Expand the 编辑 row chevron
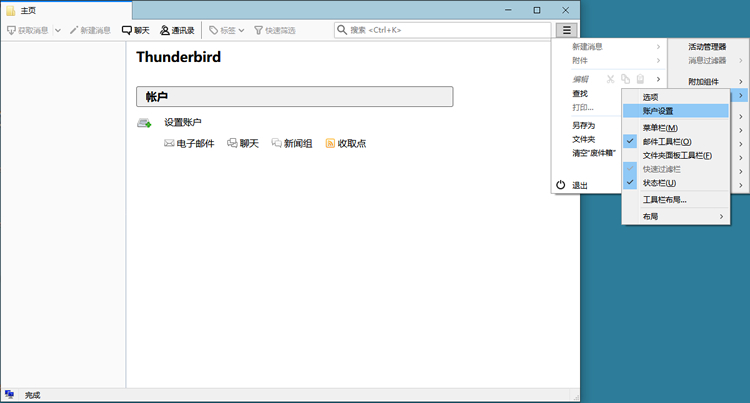Screen dimensions: 750x403 coord(658,79)
